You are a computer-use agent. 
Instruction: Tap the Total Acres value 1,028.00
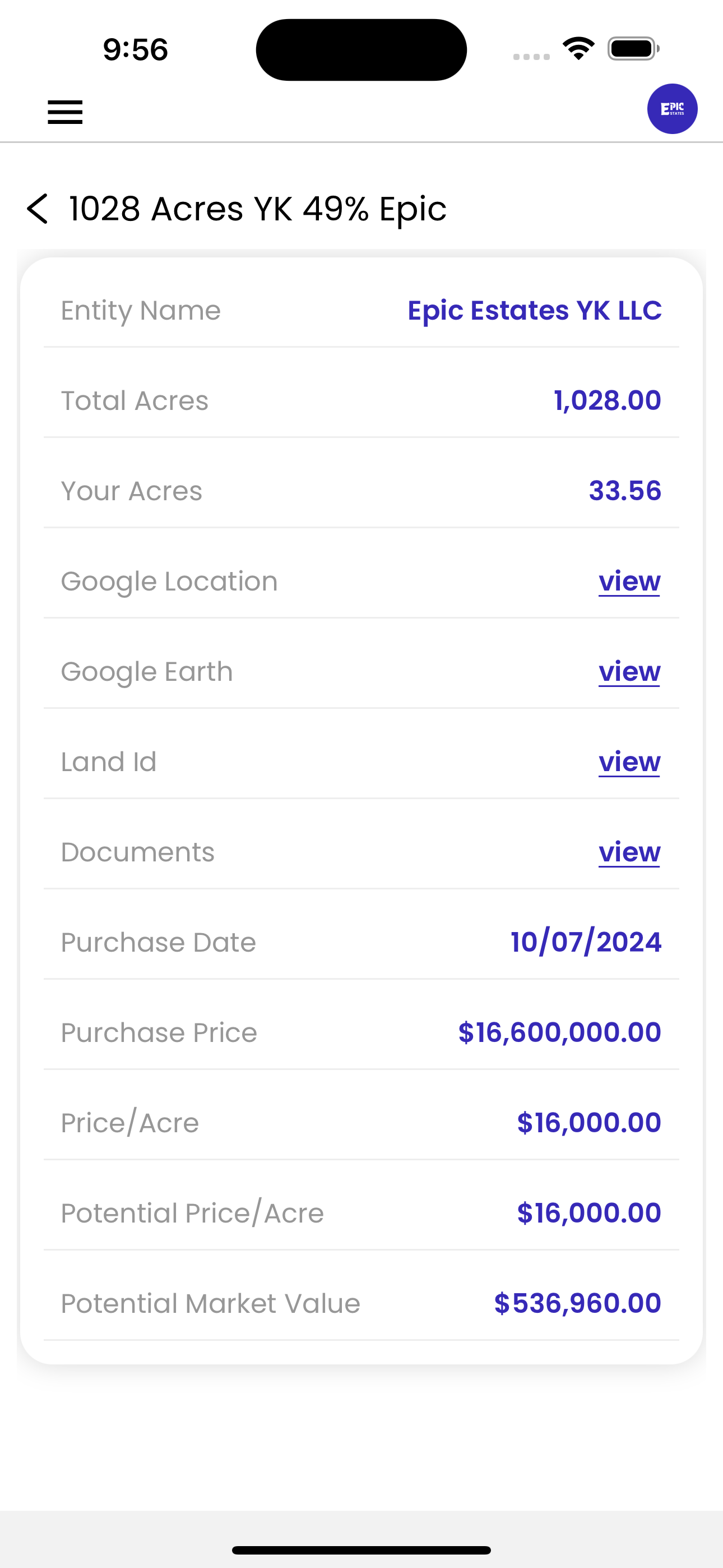[x=608, y=400]
